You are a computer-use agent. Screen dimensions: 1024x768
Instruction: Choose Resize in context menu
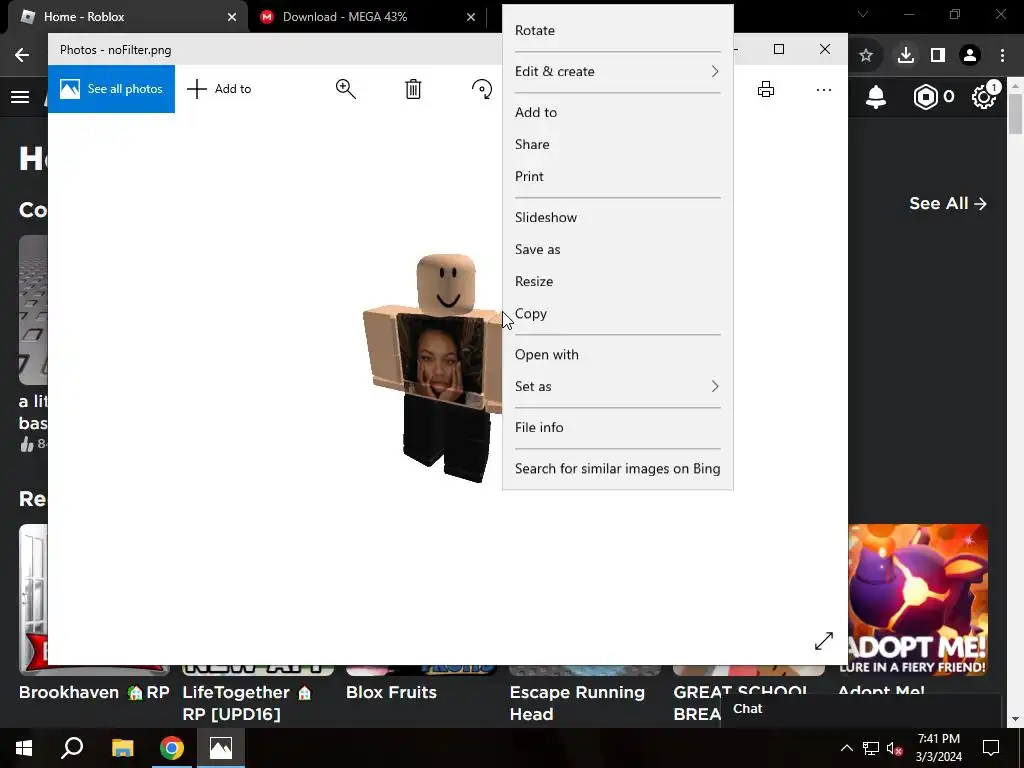(x=617, y=281)
